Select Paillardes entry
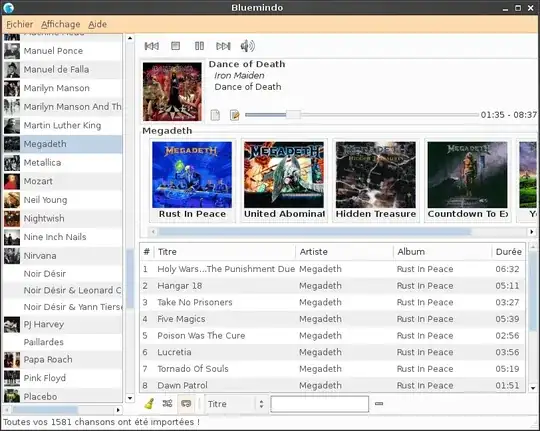Viewport: 540px width, 431px height. click(x=63, y=342)
